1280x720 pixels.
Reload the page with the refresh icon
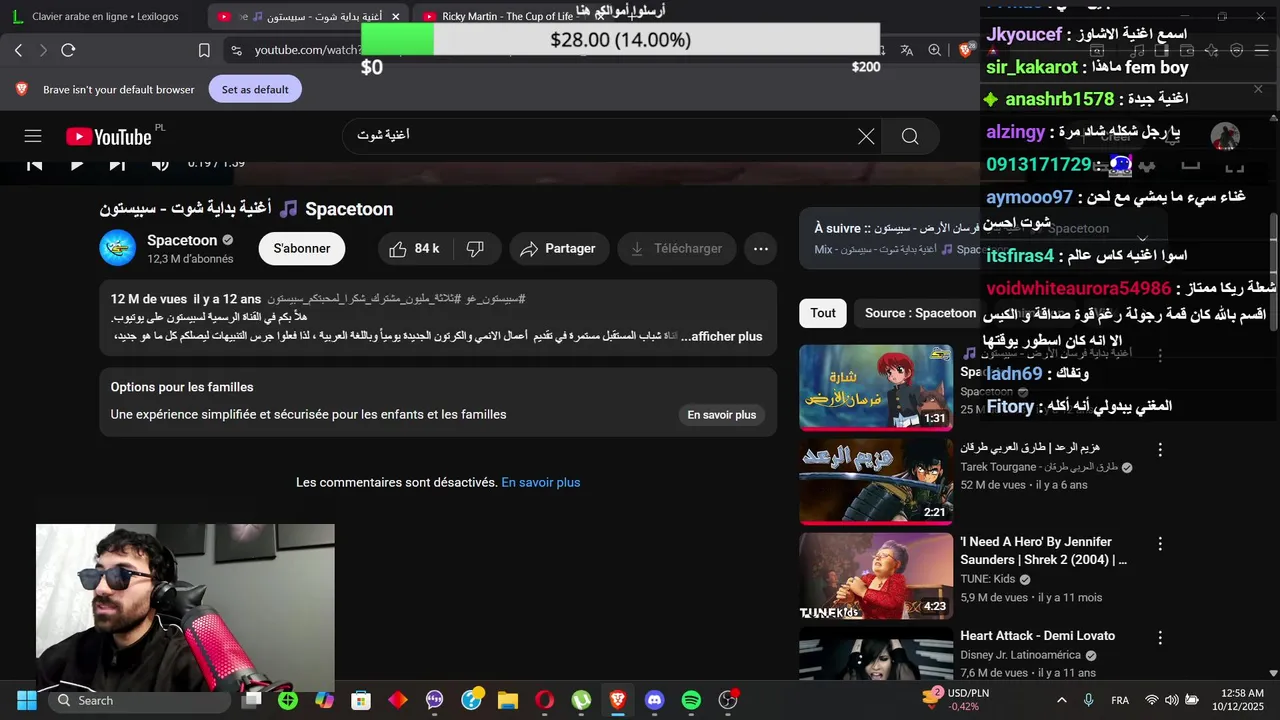pyautogui.click(x=68, y=50)
